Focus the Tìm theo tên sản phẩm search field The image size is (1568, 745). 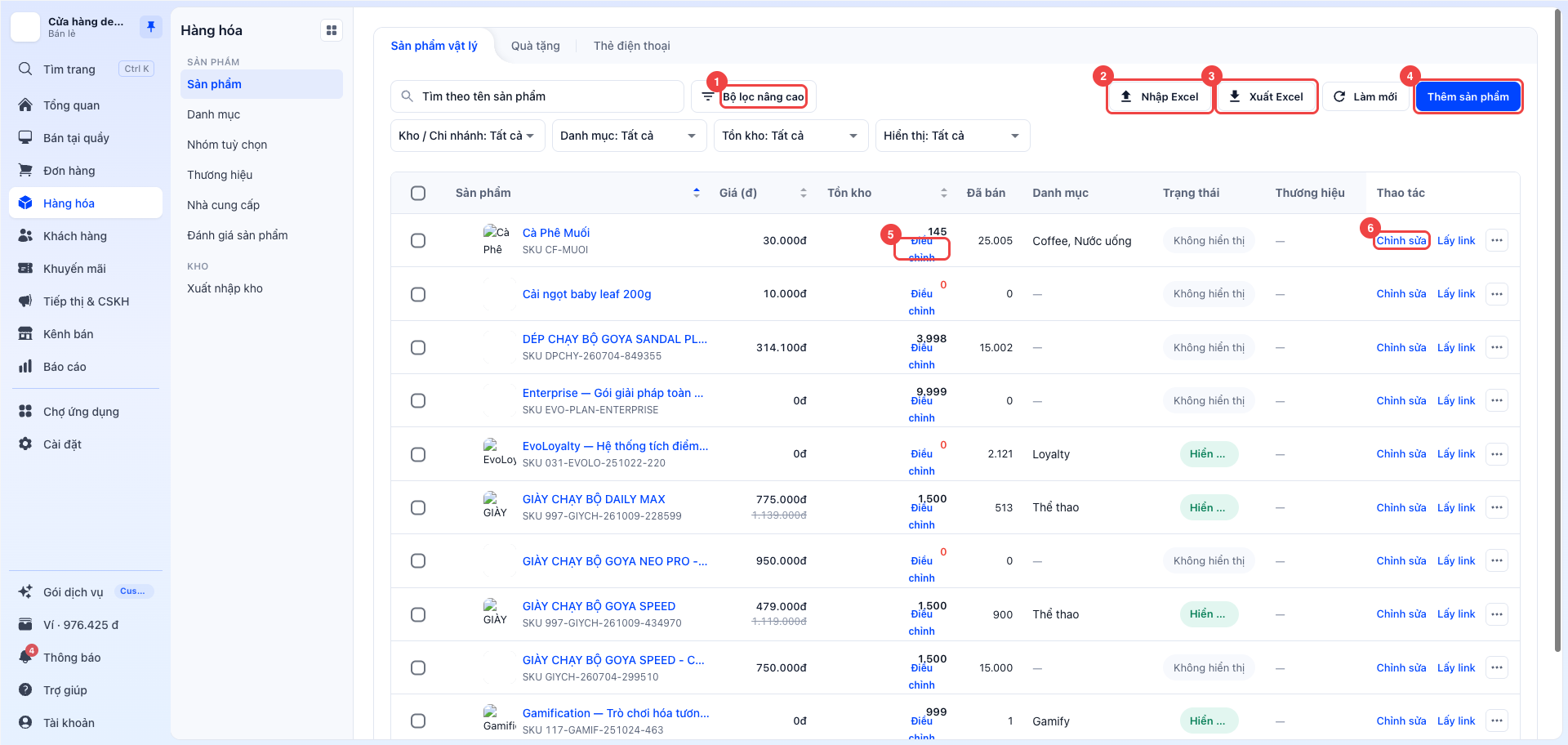pos(537,96)
